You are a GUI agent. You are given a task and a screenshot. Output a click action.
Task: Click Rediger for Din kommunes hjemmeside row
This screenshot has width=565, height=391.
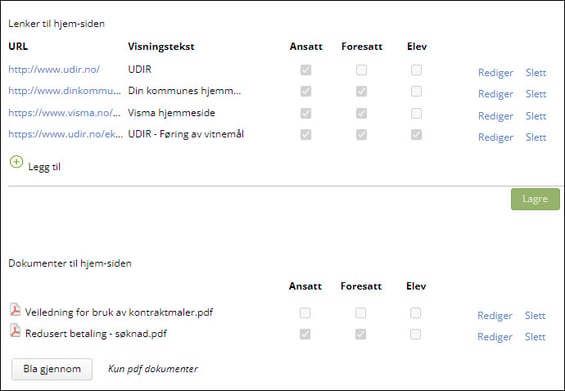(x=495, y=94)
